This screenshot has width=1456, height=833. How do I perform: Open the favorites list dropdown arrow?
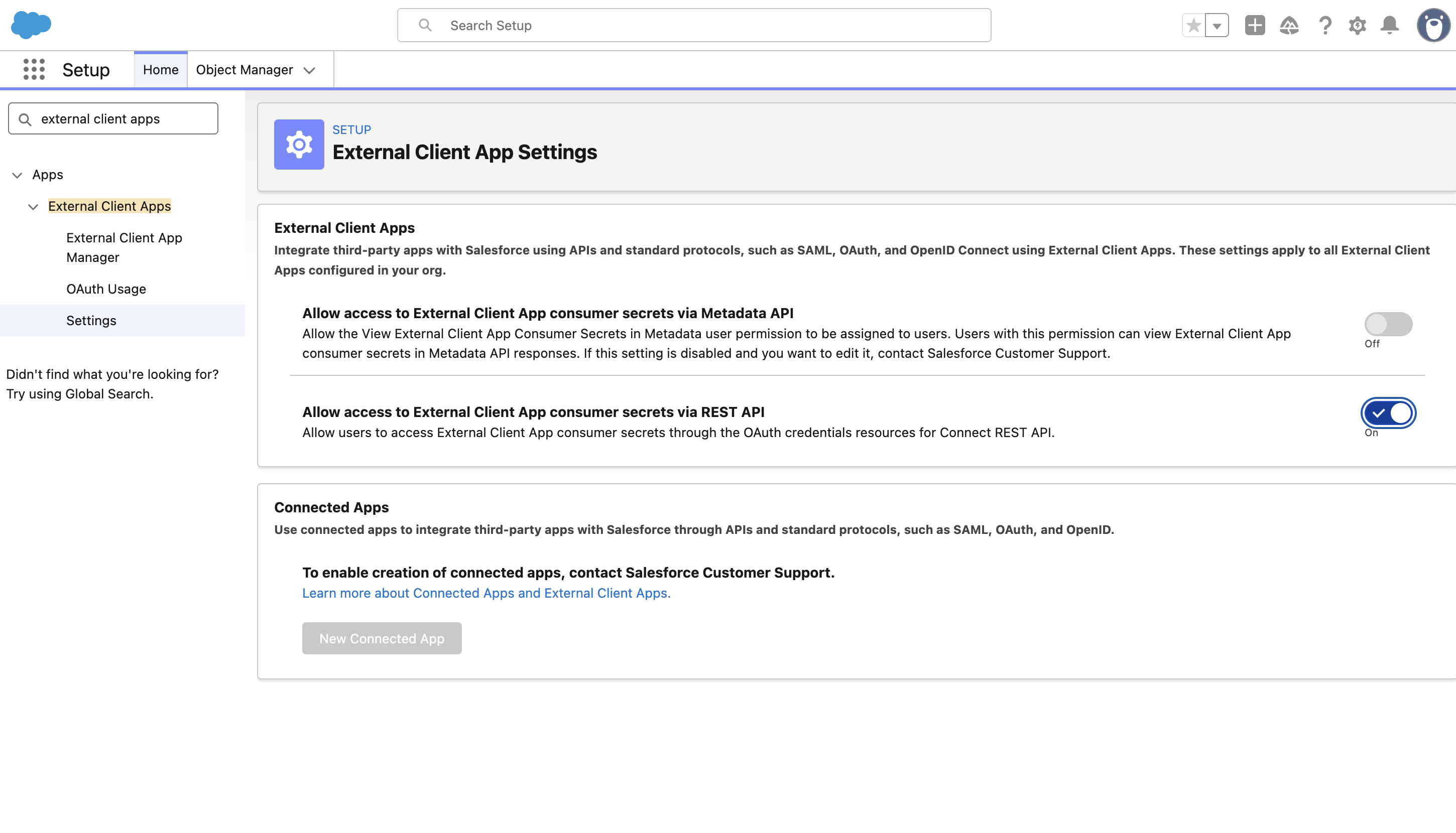[1217, 25]
